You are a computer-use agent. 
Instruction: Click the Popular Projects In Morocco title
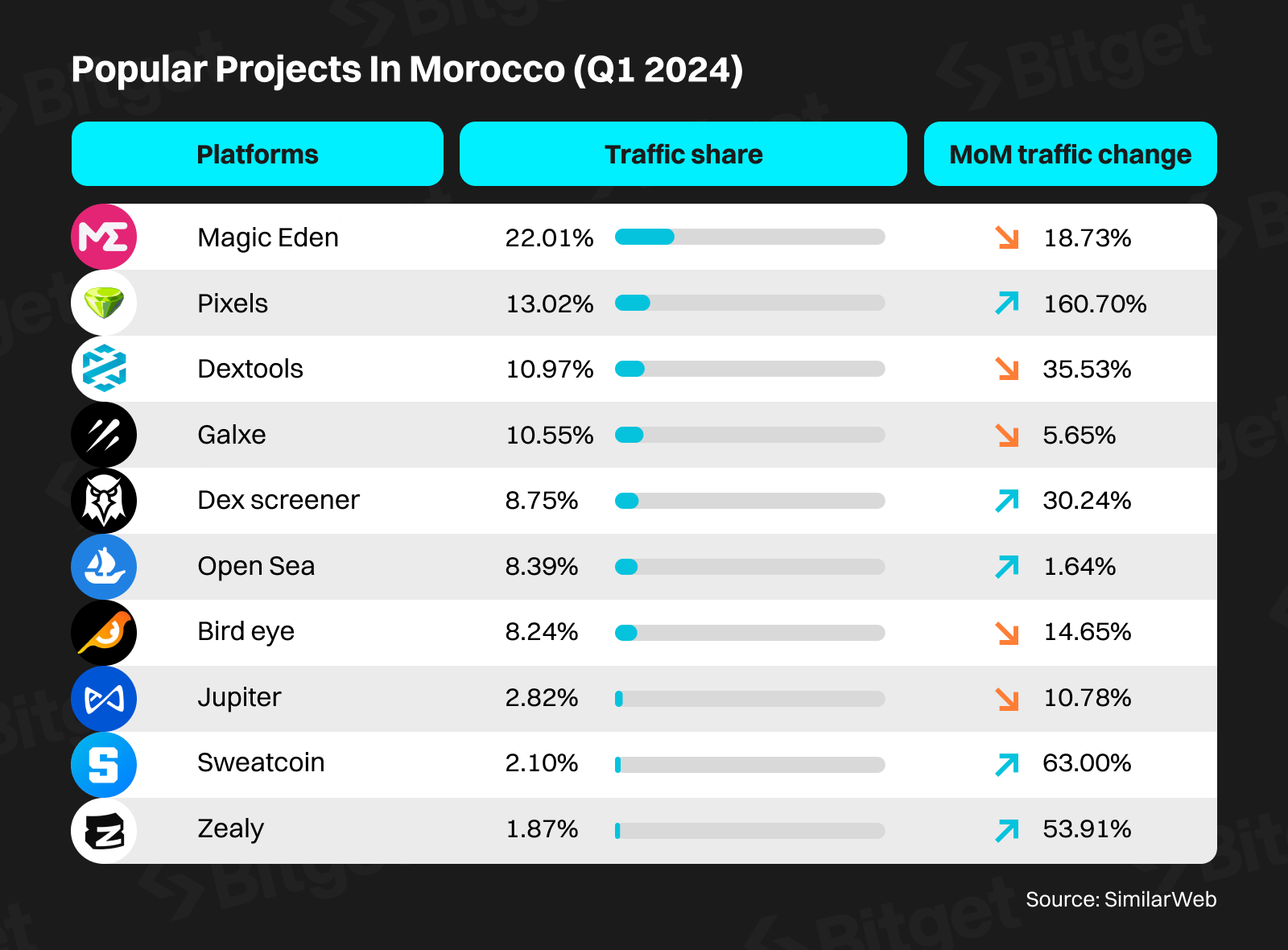coord(407,69)
